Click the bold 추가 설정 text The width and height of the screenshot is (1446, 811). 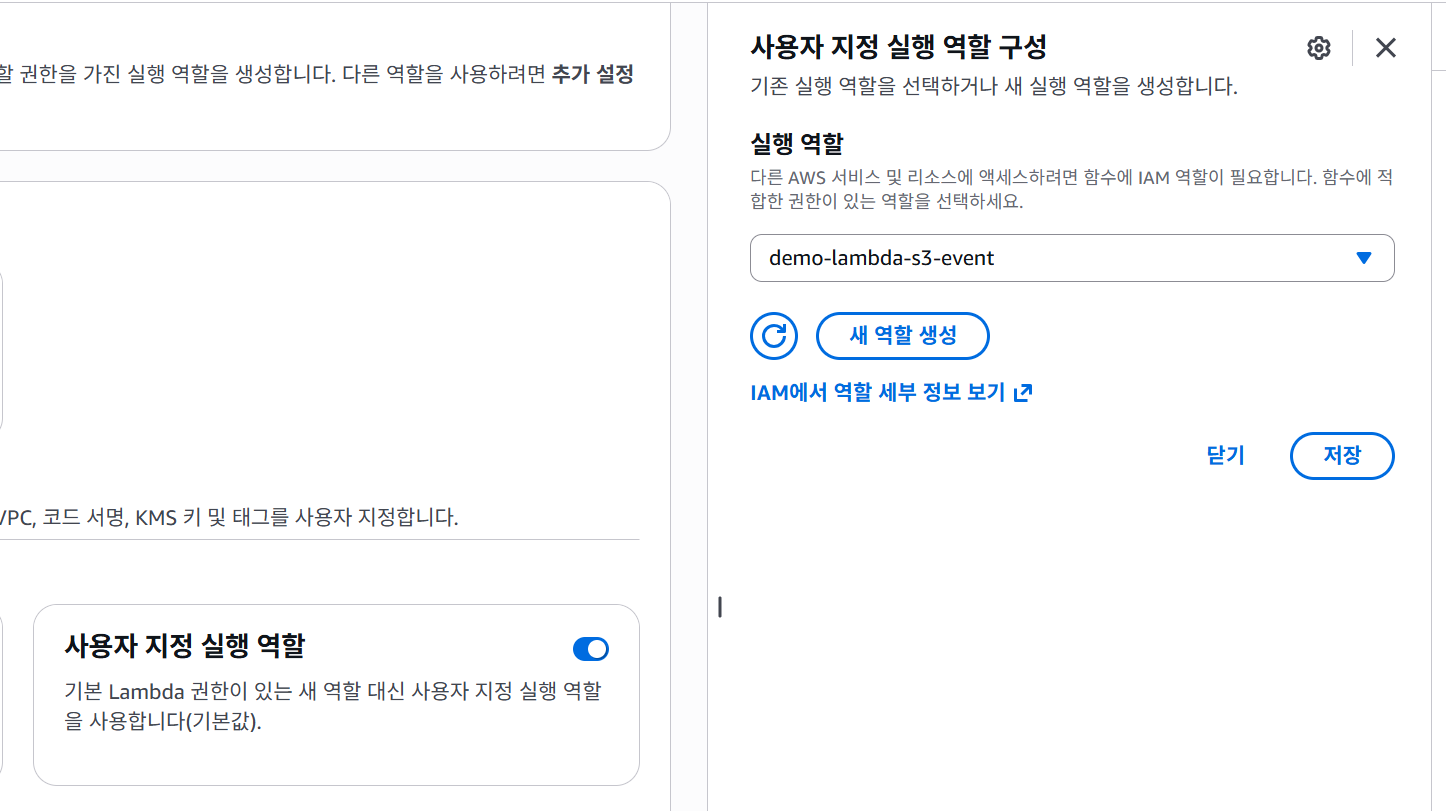(x=592, y=74)
